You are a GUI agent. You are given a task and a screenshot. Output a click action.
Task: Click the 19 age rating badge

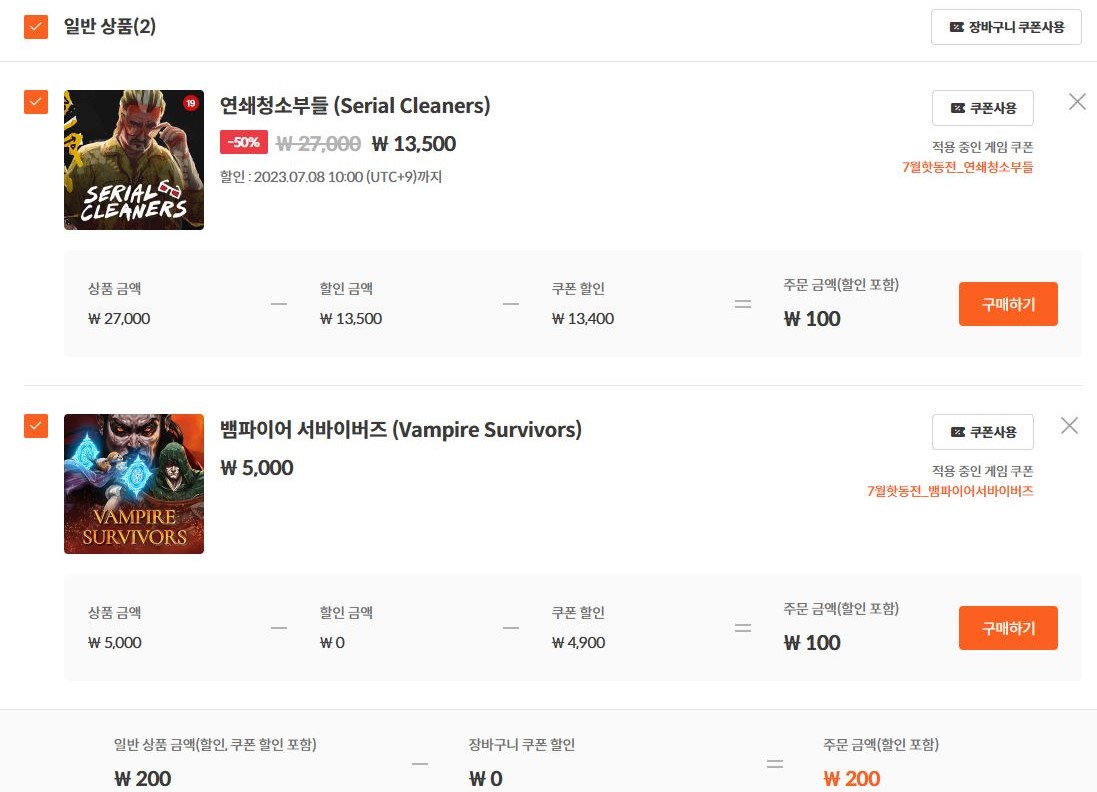[x=190, y=103]
